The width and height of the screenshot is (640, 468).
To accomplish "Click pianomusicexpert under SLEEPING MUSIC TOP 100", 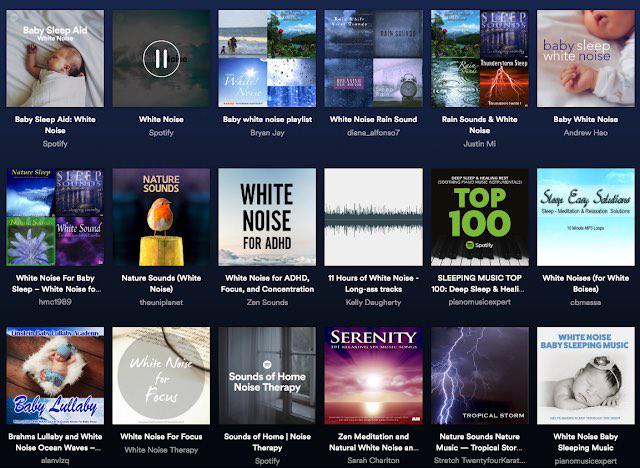I will tap(480, 302).
